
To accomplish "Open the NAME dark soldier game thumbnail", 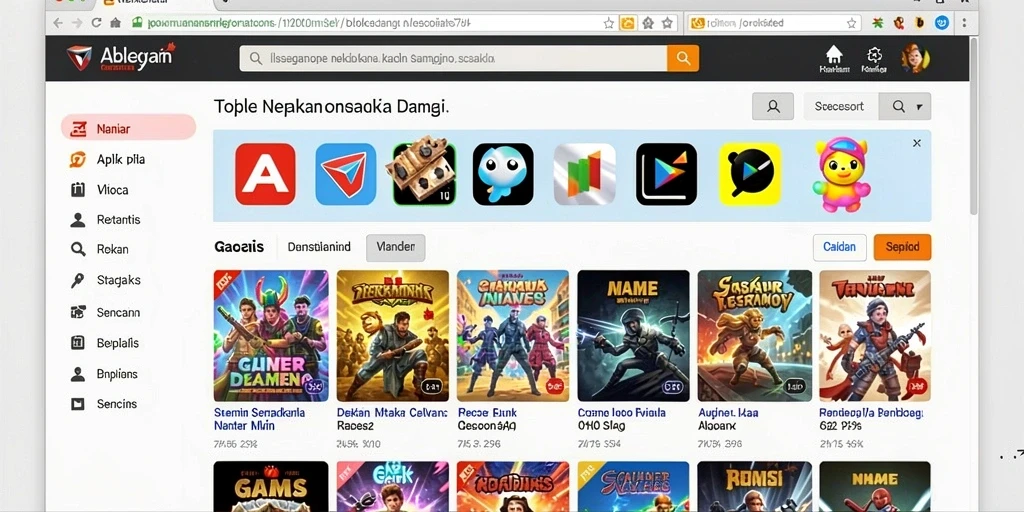I will (x=633, y=336).
